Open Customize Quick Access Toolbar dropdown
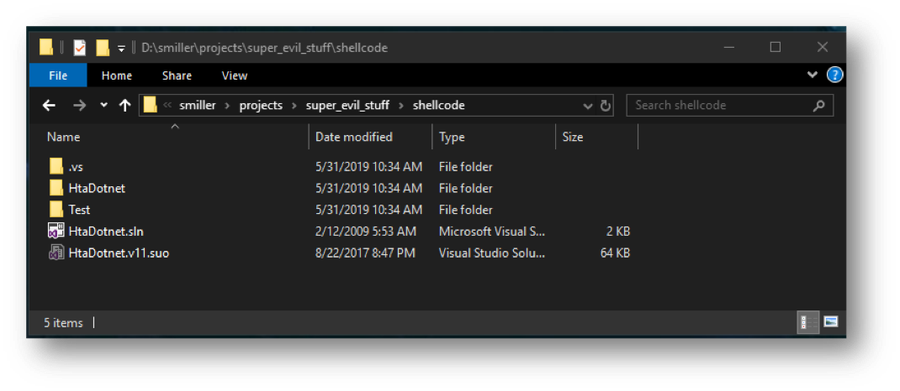 click(121, 48)
